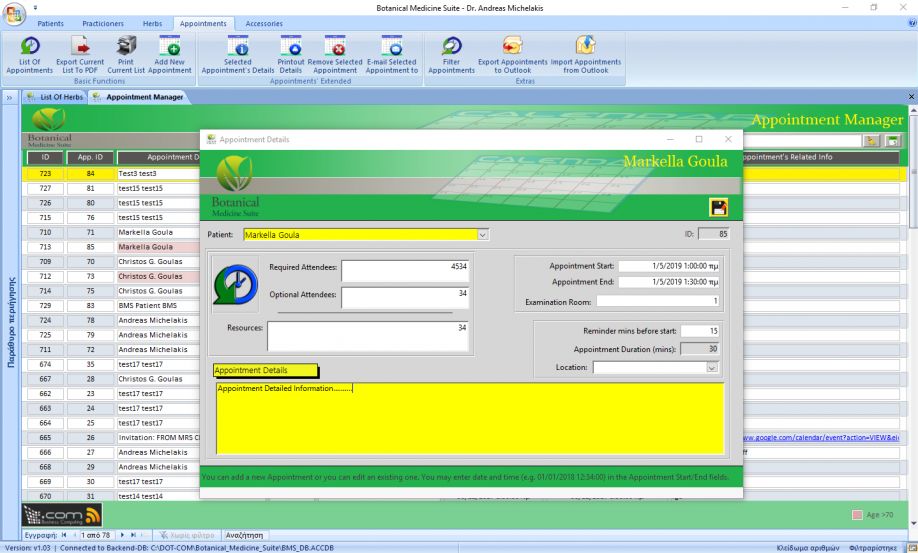918x553 pixels.
Task: Open the help icon in the ribbon corner
Action: [x=912, y=23]
